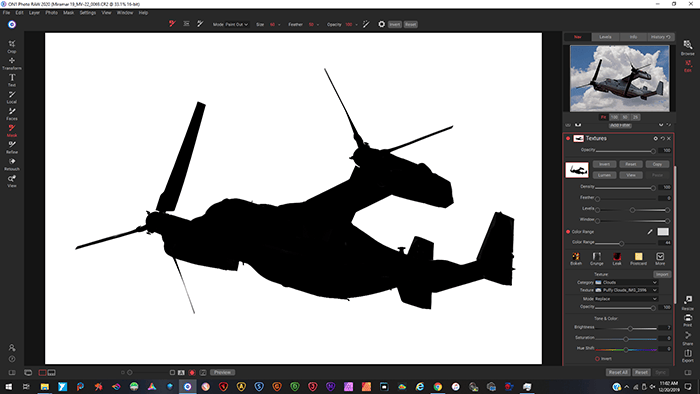Open the Texture Puffy Clouds dropdown
The image size is (700, 394).
pos(626,290)
